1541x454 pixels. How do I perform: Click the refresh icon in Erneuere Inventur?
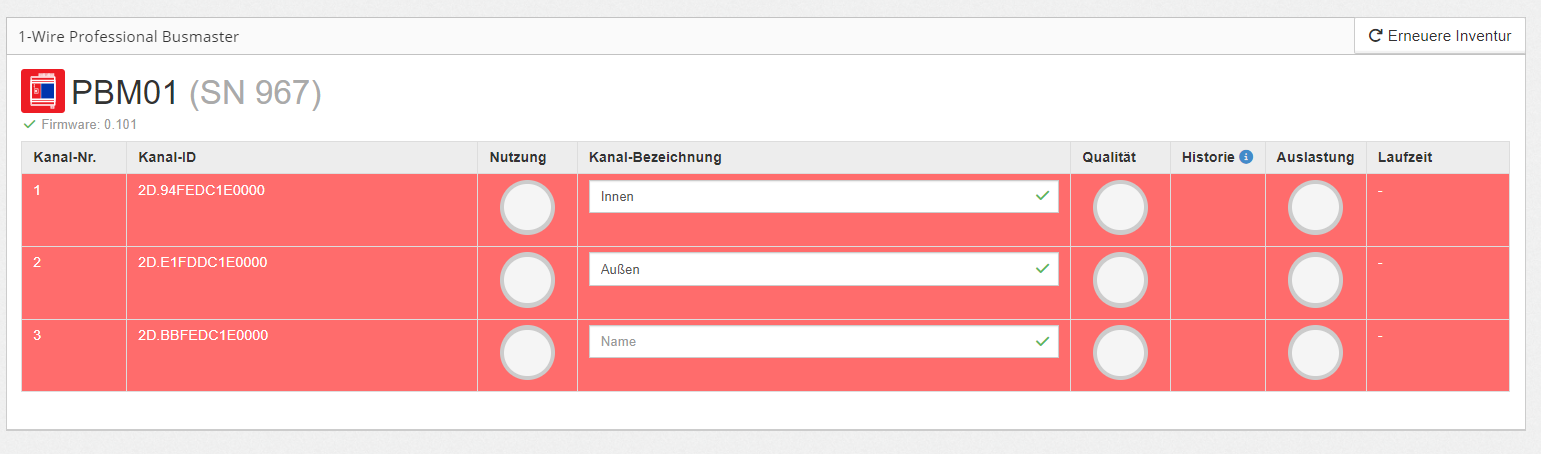[x=1376, y=36]
